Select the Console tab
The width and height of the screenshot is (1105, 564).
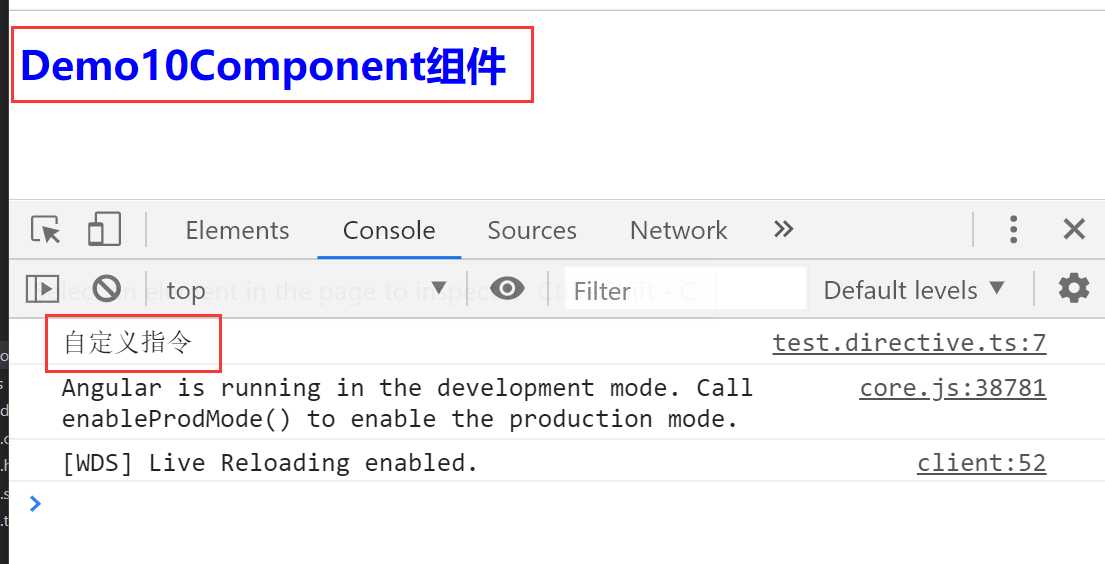(389, 230)
